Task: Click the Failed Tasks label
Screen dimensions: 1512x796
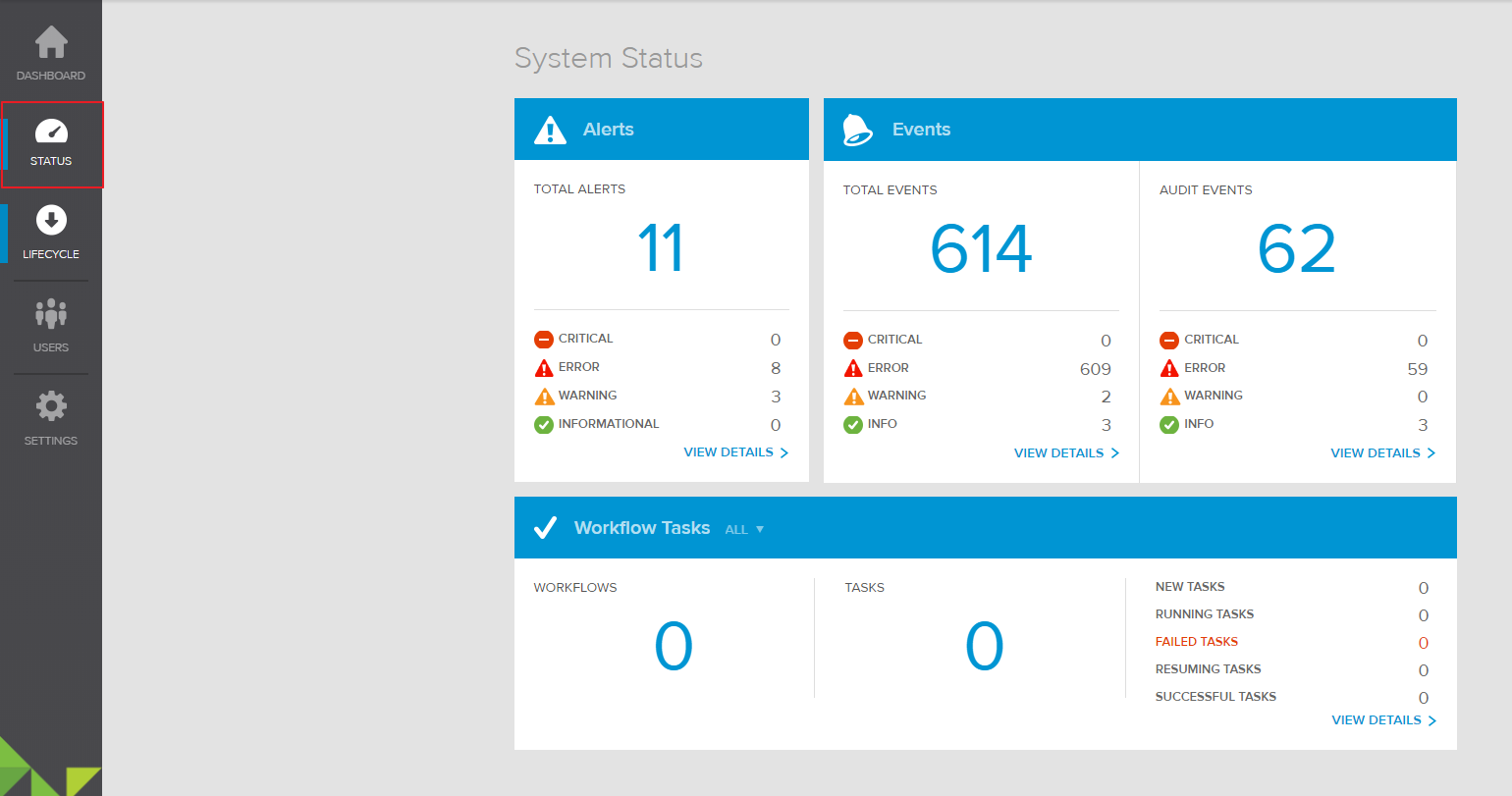Action: 1196,642
